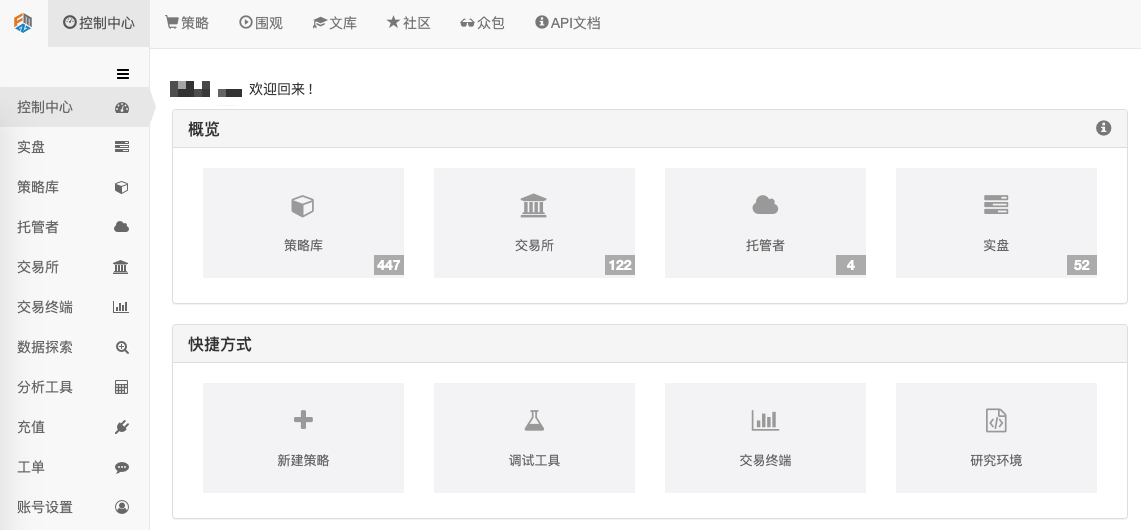Click the magnifier icon beside 数据探索
Screen dimensions: 1141x530
pyautogui.click(x=122, y=347)
